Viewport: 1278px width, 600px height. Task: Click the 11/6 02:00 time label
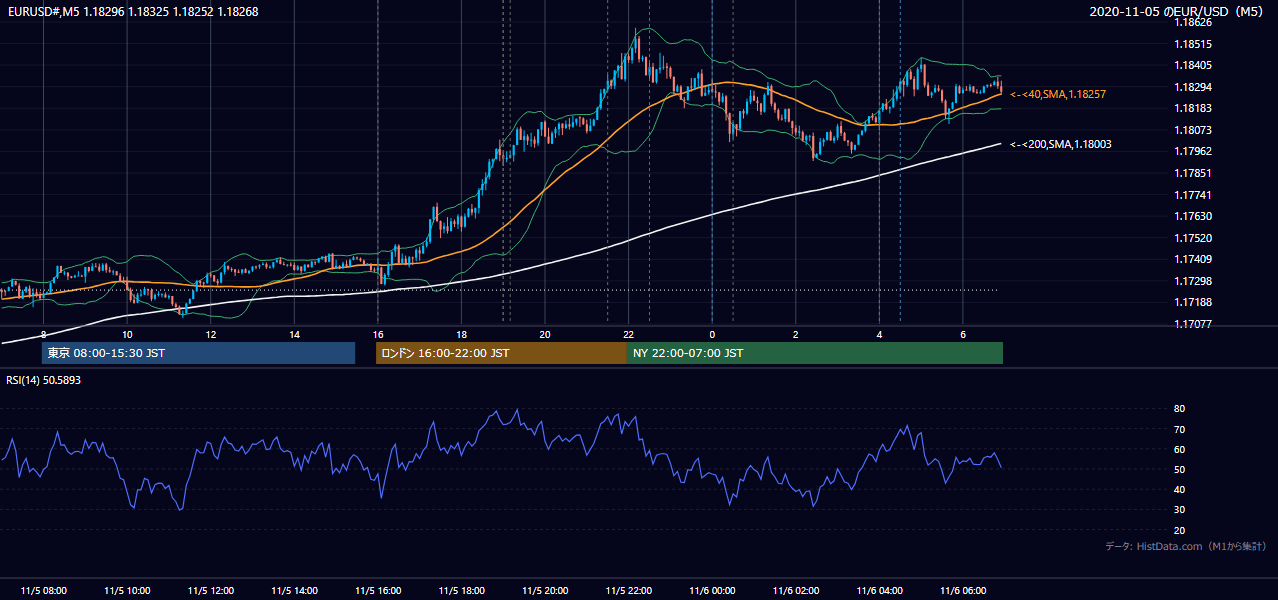pyautogui.click(x=796, y=591)
